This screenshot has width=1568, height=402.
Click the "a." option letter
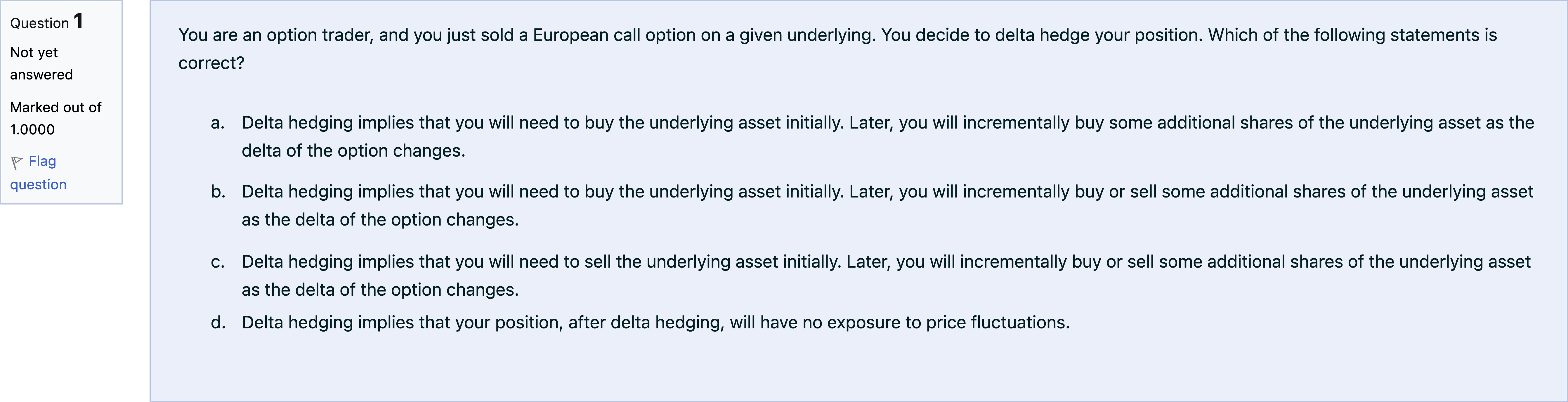[x=217, y=123]
